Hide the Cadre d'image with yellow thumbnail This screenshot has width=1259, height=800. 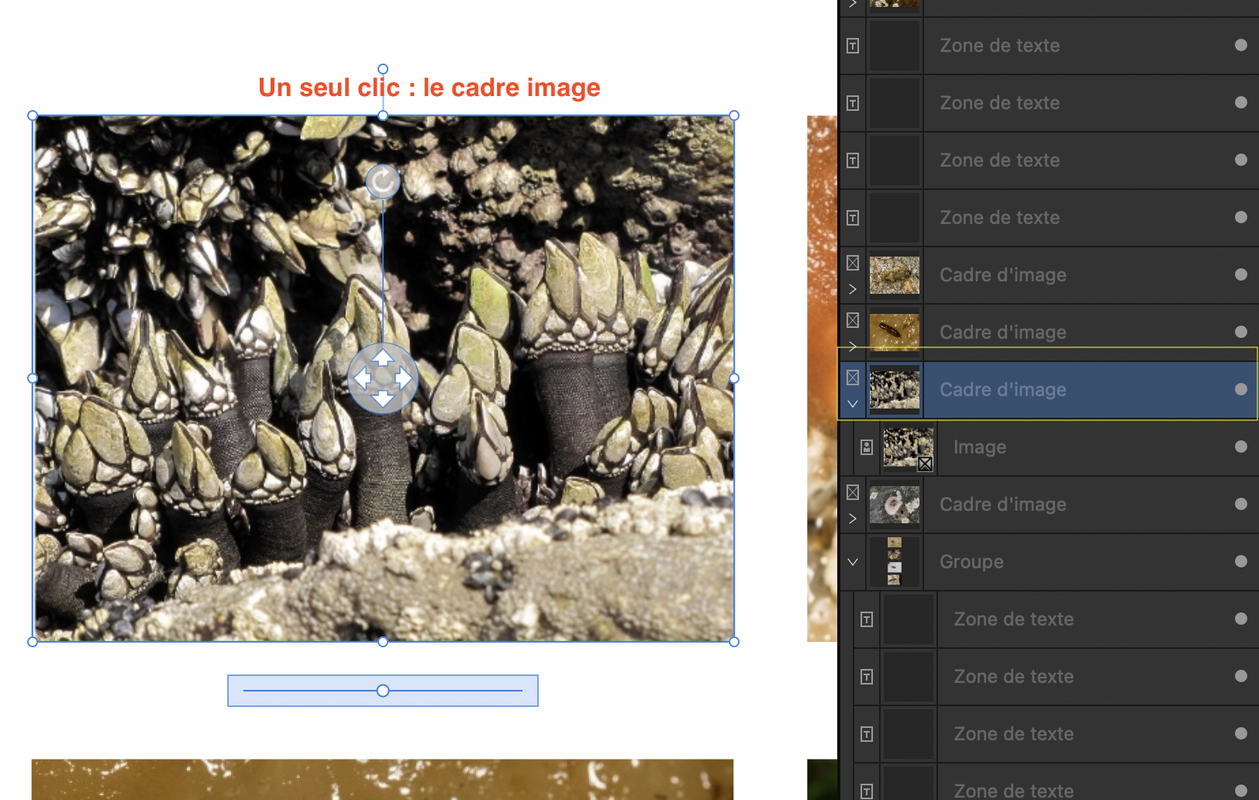[1241, 332]
